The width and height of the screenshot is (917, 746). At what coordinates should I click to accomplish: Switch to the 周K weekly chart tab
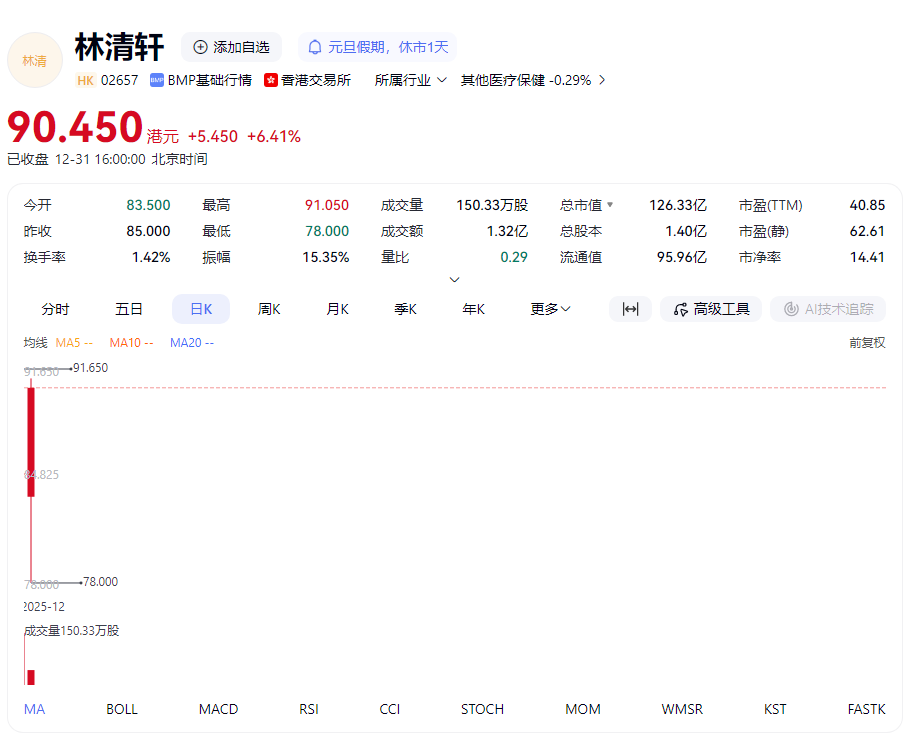pos(268,309)
